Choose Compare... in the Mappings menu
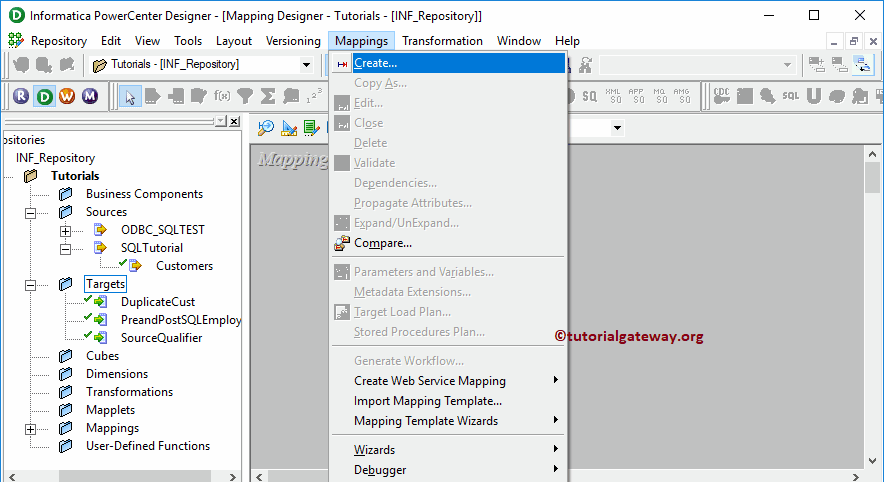This screenshot has height=482, width=884. tap(449, 244)
